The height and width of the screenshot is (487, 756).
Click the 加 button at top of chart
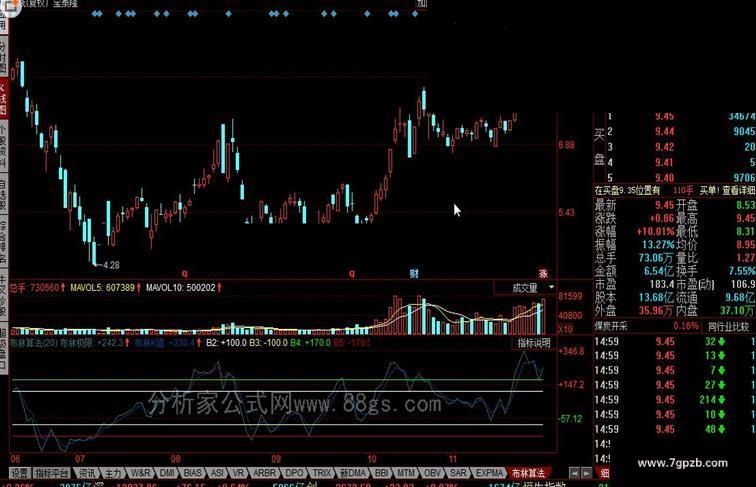pyautogui.click(x=422, y=4)
